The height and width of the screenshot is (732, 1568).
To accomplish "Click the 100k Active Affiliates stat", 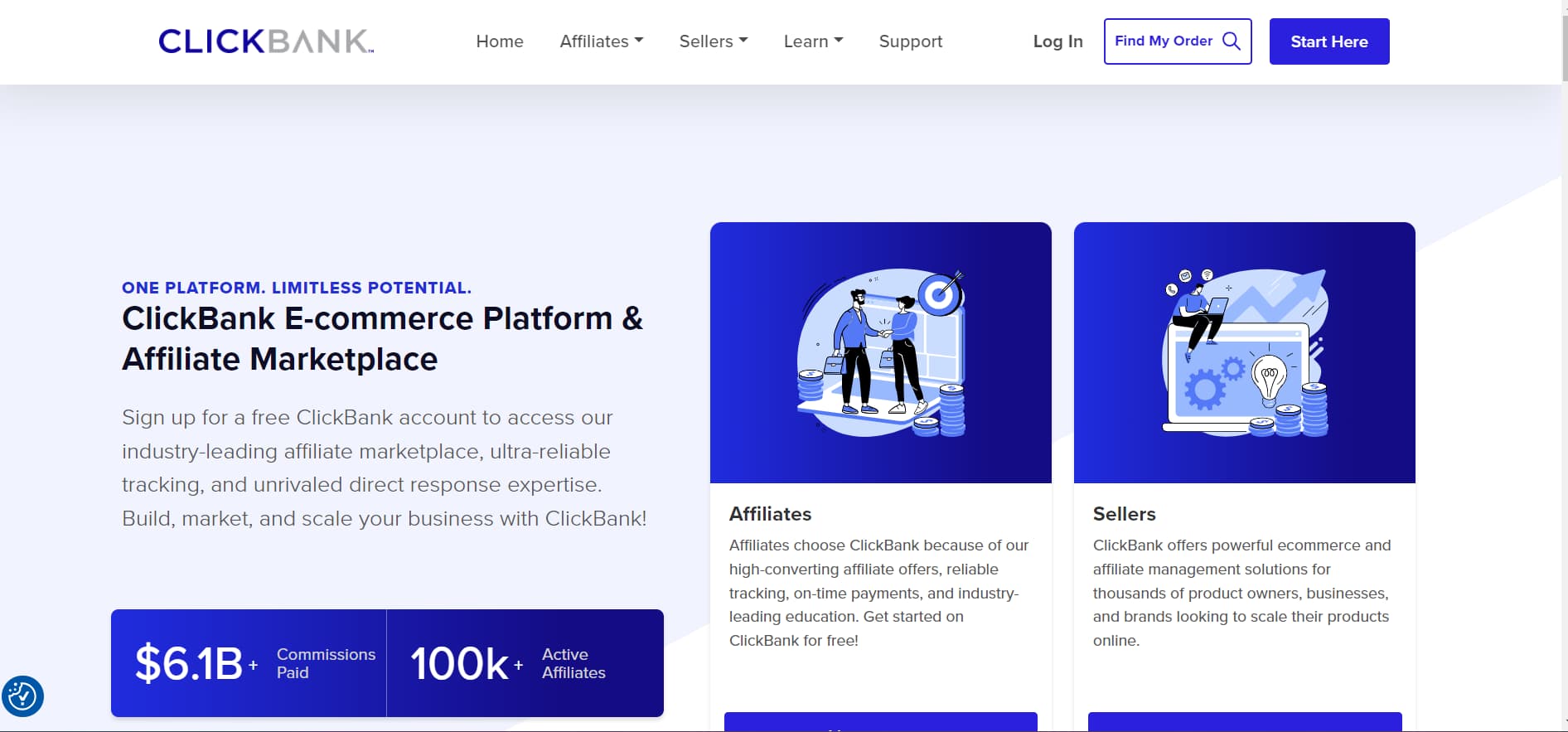I will pos(525,663).
